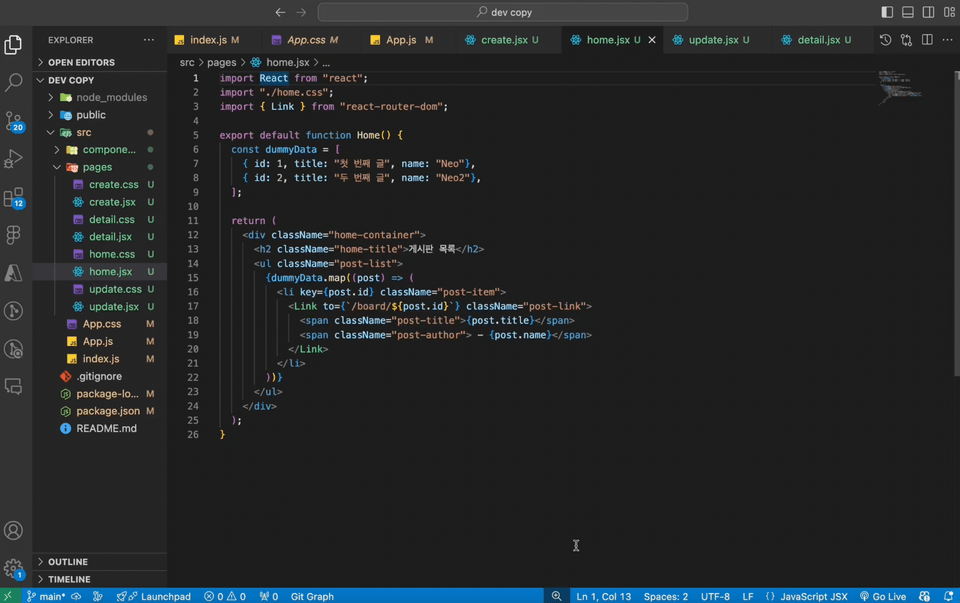Click the Open Changes history icon in the editor toolbar
This screenshot has width=960, height=603.
[x=885, y=40]
